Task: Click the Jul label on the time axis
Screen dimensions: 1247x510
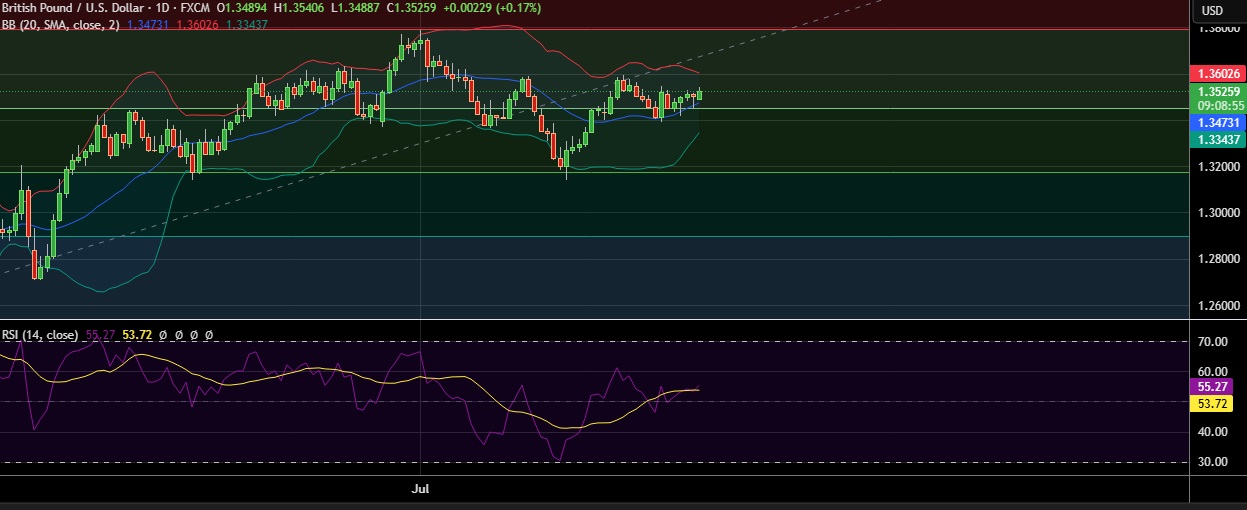Action: [x=420, y=489]
